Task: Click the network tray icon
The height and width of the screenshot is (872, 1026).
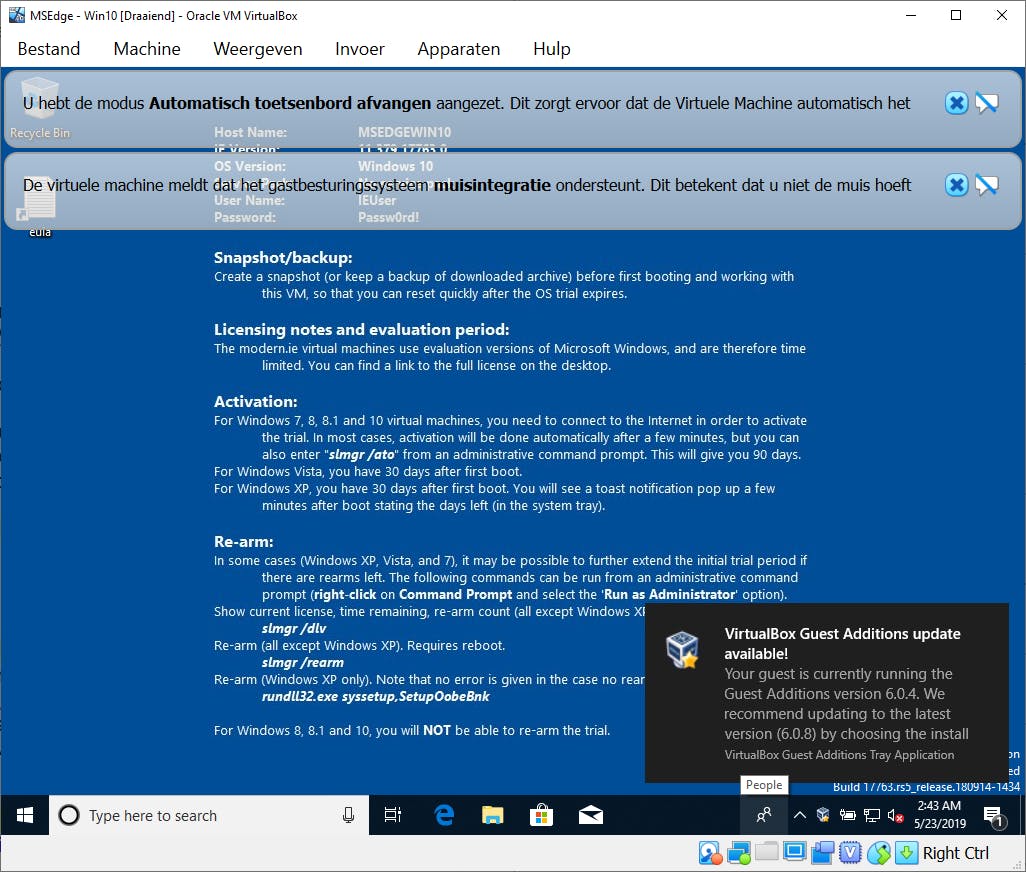Action: 872,815
